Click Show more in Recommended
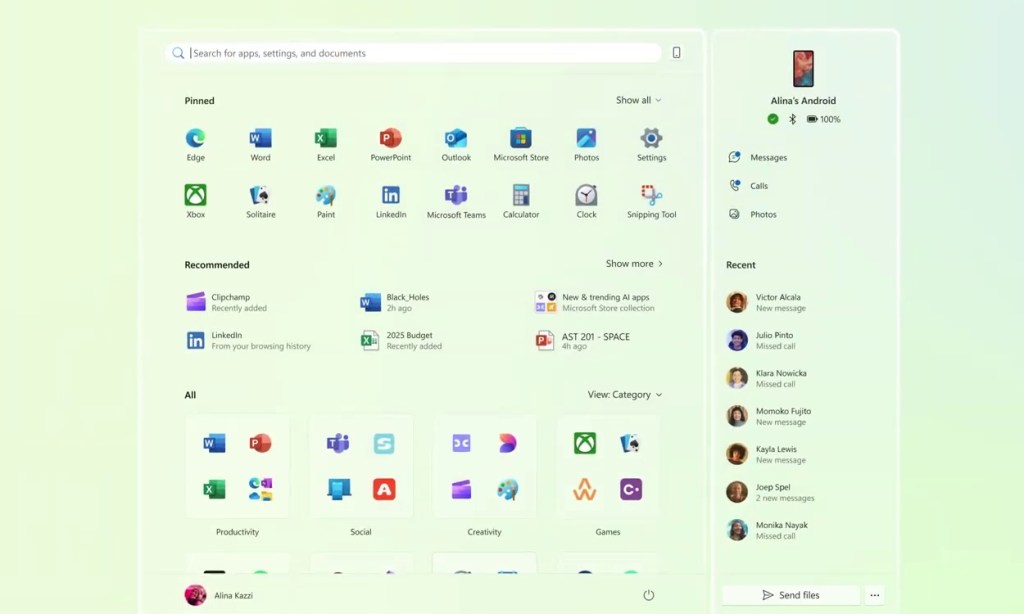Screen dimensions: 1024x614 pyautogui.click(x=634, y=264)
